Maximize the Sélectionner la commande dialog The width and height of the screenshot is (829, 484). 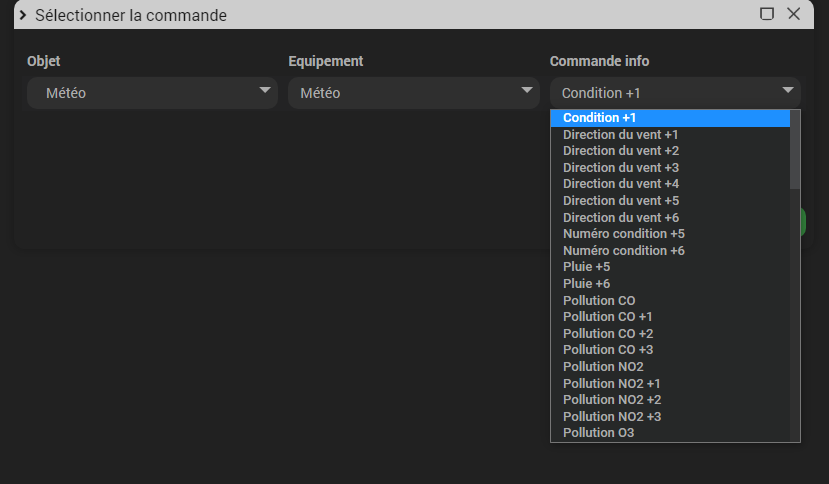pyautogui.click(x=767, y=14)
